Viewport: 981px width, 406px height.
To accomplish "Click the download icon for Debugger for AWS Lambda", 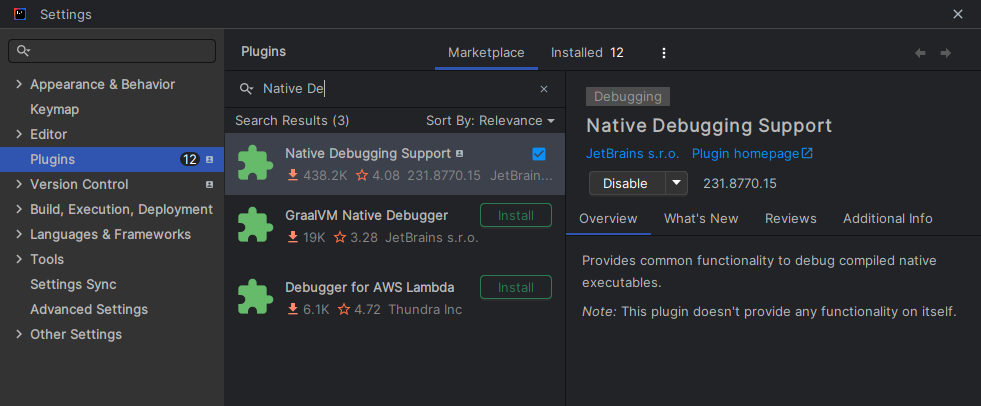I will pyautogui.click(x=293, y=309).
